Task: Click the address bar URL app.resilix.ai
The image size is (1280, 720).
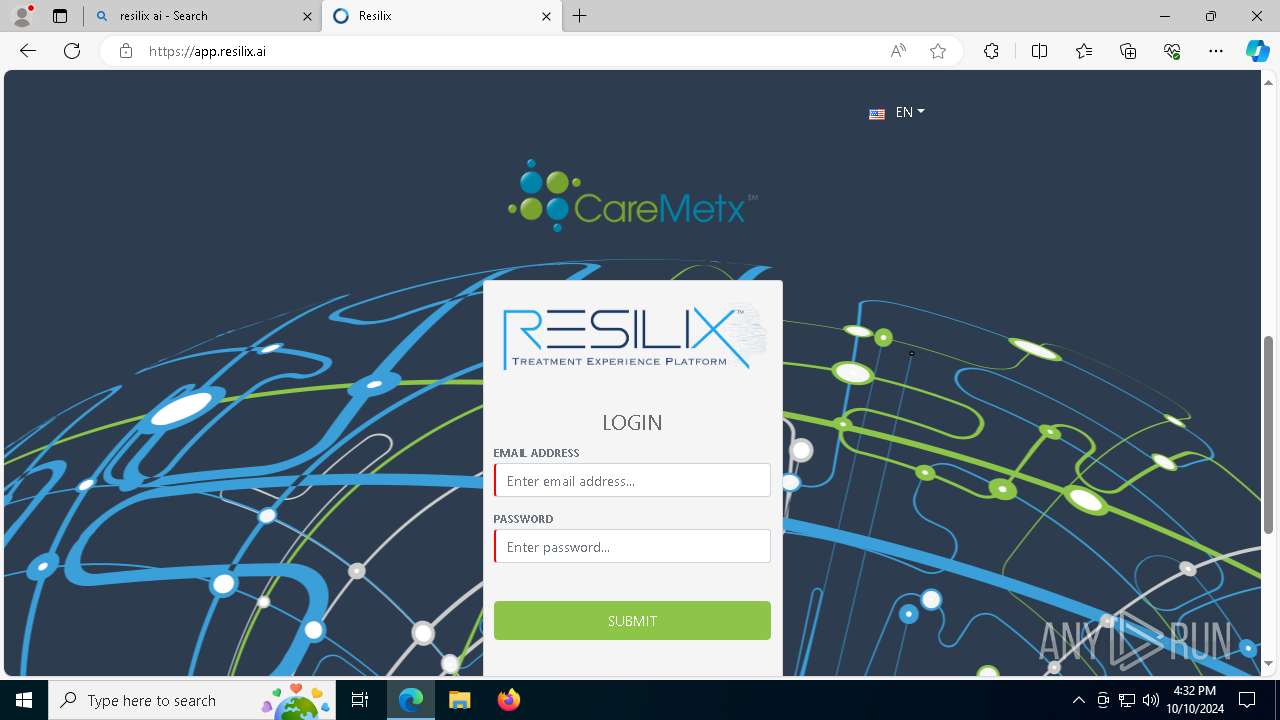Action: pos(207,51)
